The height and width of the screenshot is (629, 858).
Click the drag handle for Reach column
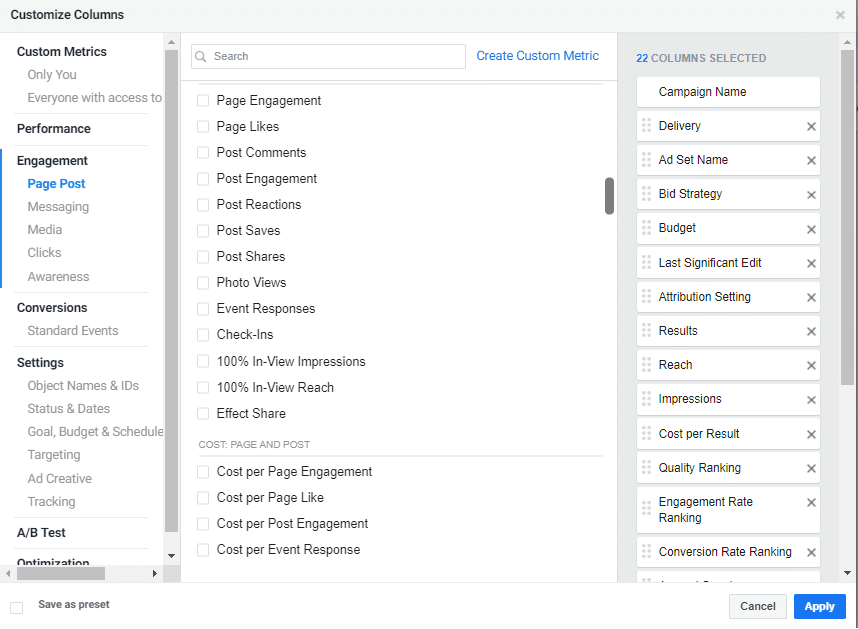646,365
